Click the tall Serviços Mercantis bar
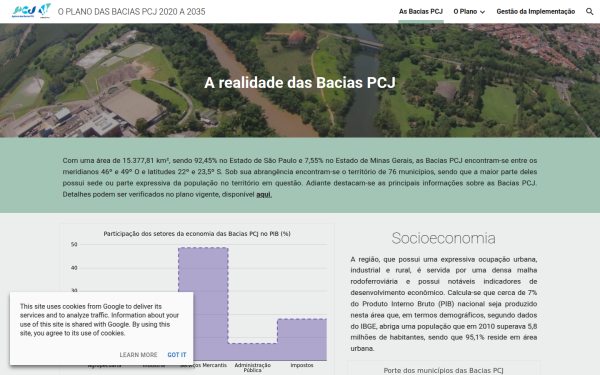The width and height of the screenshot is (600, 375). (x=203, y=304)
